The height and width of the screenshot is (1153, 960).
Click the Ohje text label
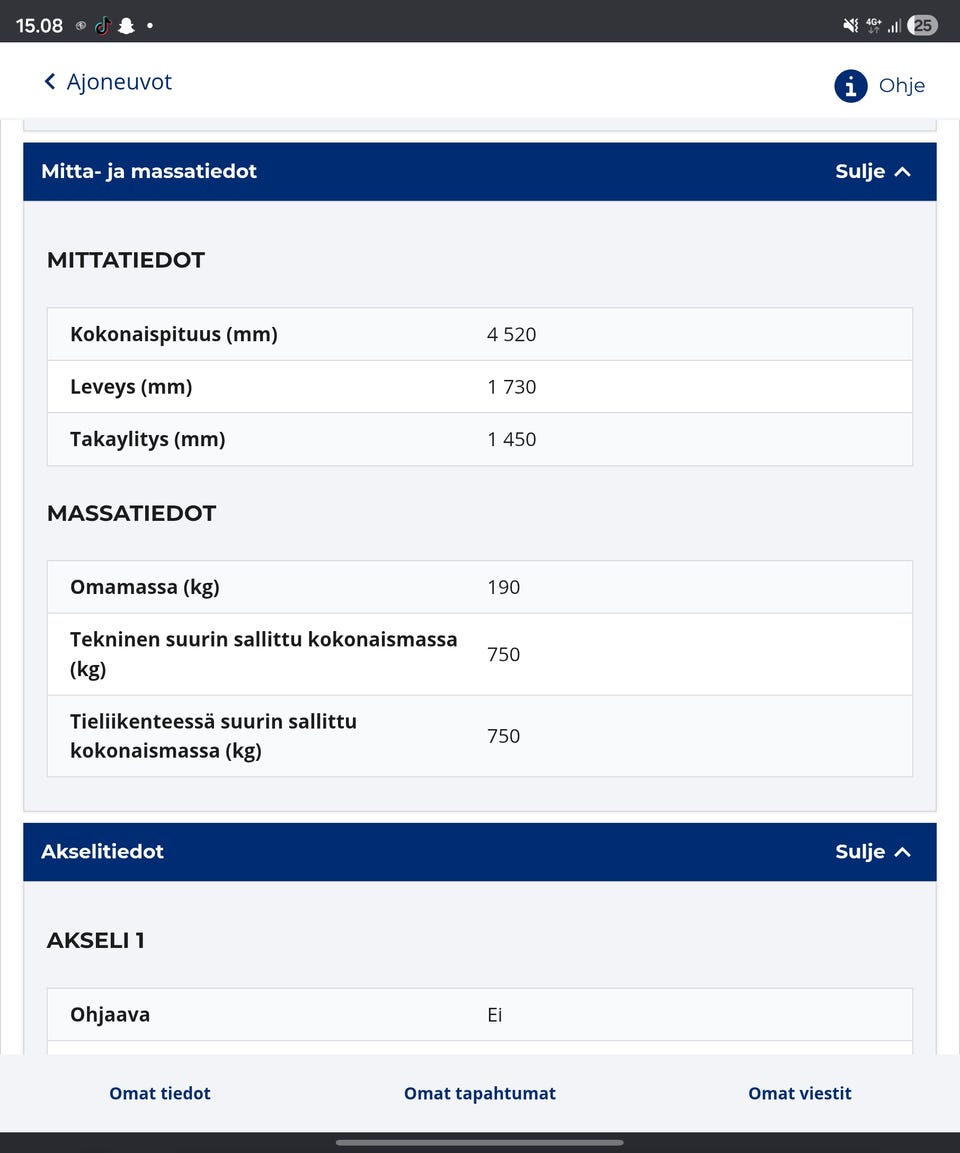point(901,86)
